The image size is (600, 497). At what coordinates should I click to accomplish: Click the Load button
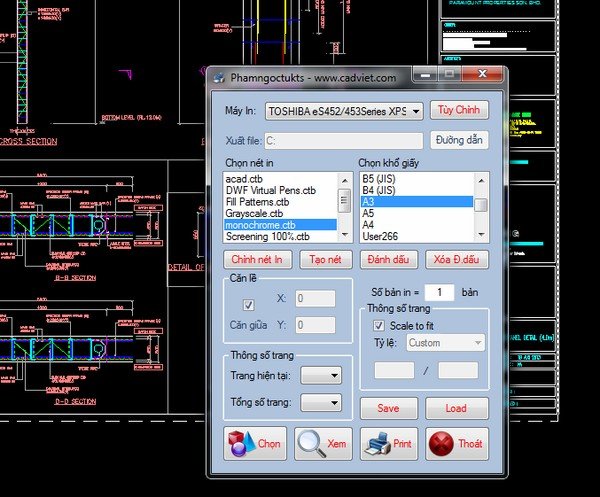457,408
